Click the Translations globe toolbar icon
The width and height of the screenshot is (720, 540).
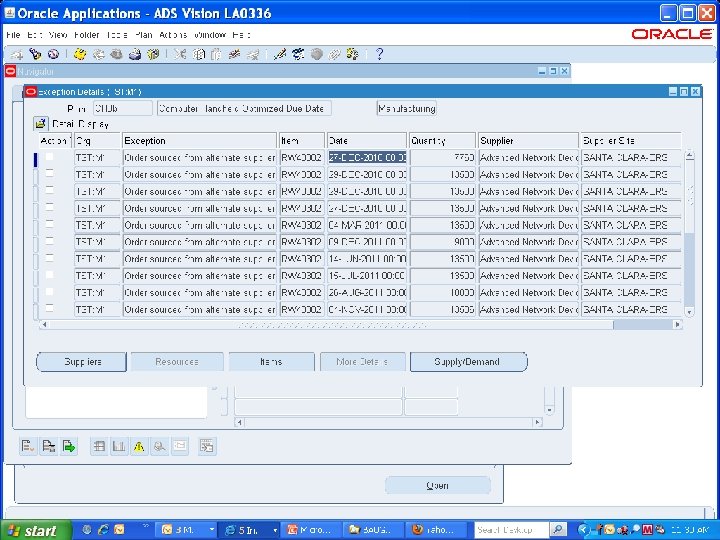point(316,55)
